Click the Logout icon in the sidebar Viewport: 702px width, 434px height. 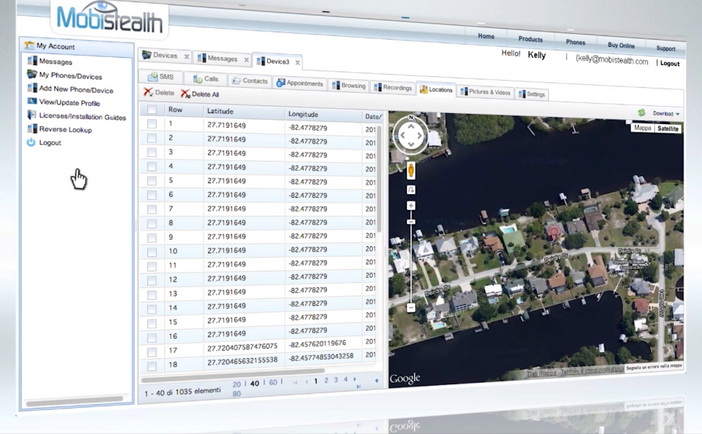point(31,143)
